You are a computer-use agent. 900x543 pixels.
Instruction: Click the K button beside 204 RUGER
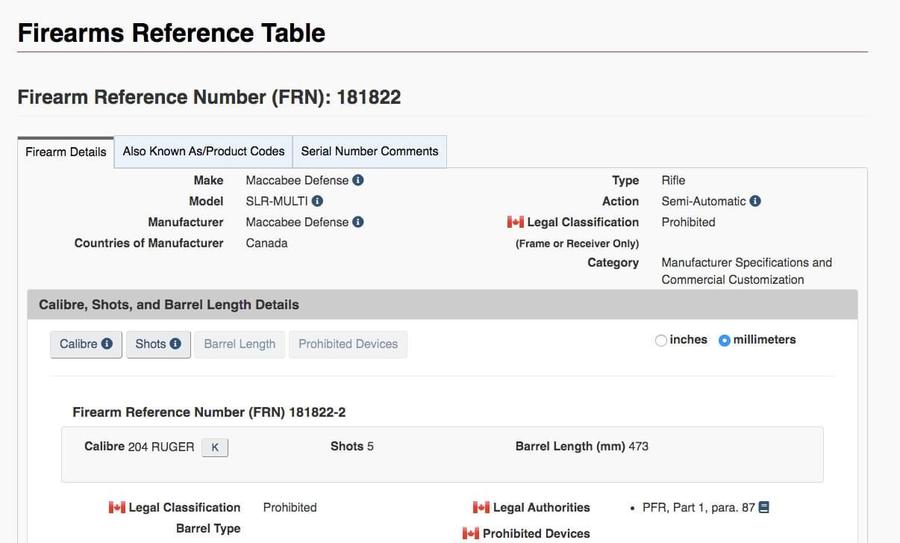(215, 447)
